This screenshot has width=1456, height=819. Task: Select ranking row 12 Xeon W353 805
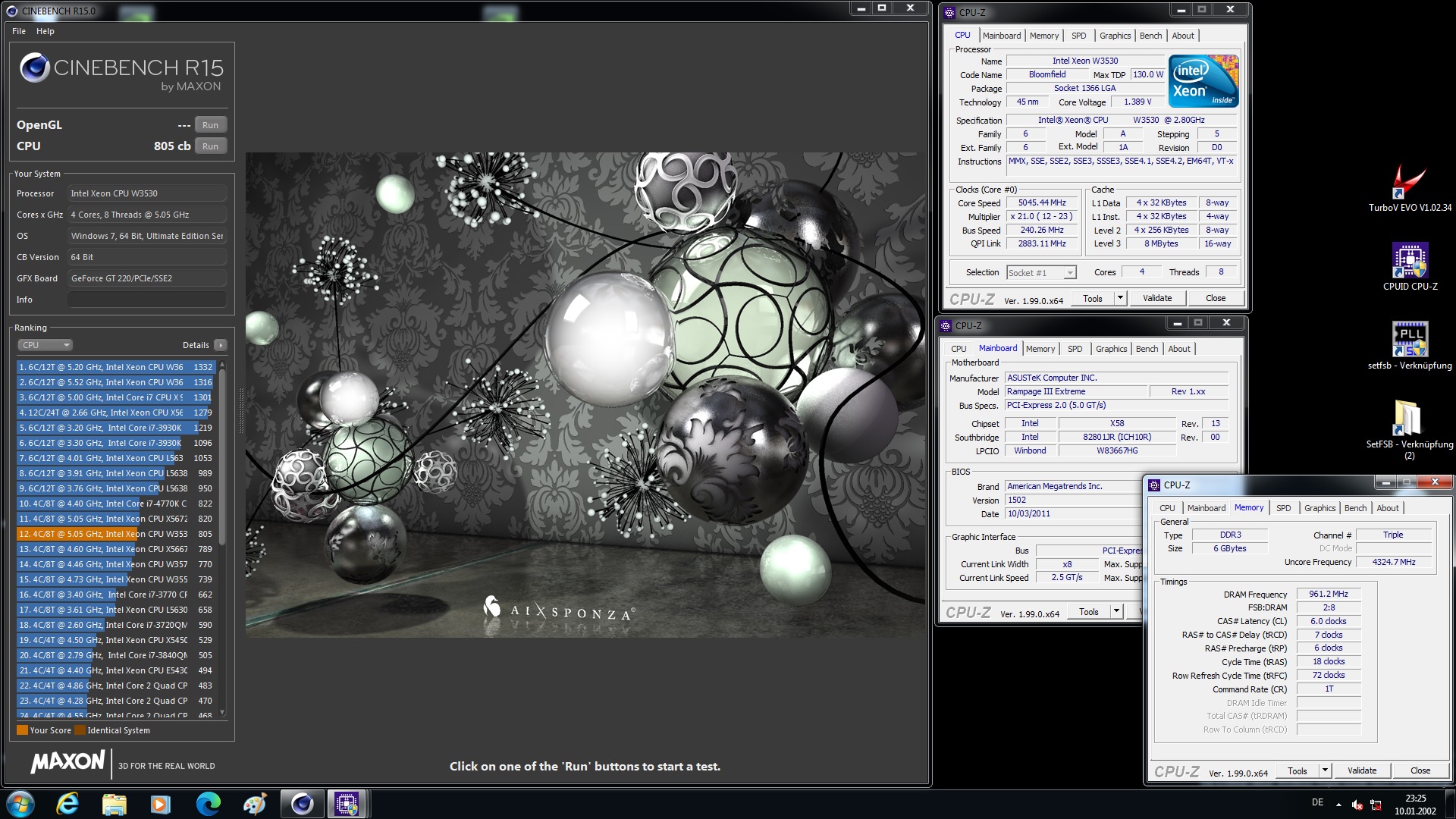pos(117,534)
